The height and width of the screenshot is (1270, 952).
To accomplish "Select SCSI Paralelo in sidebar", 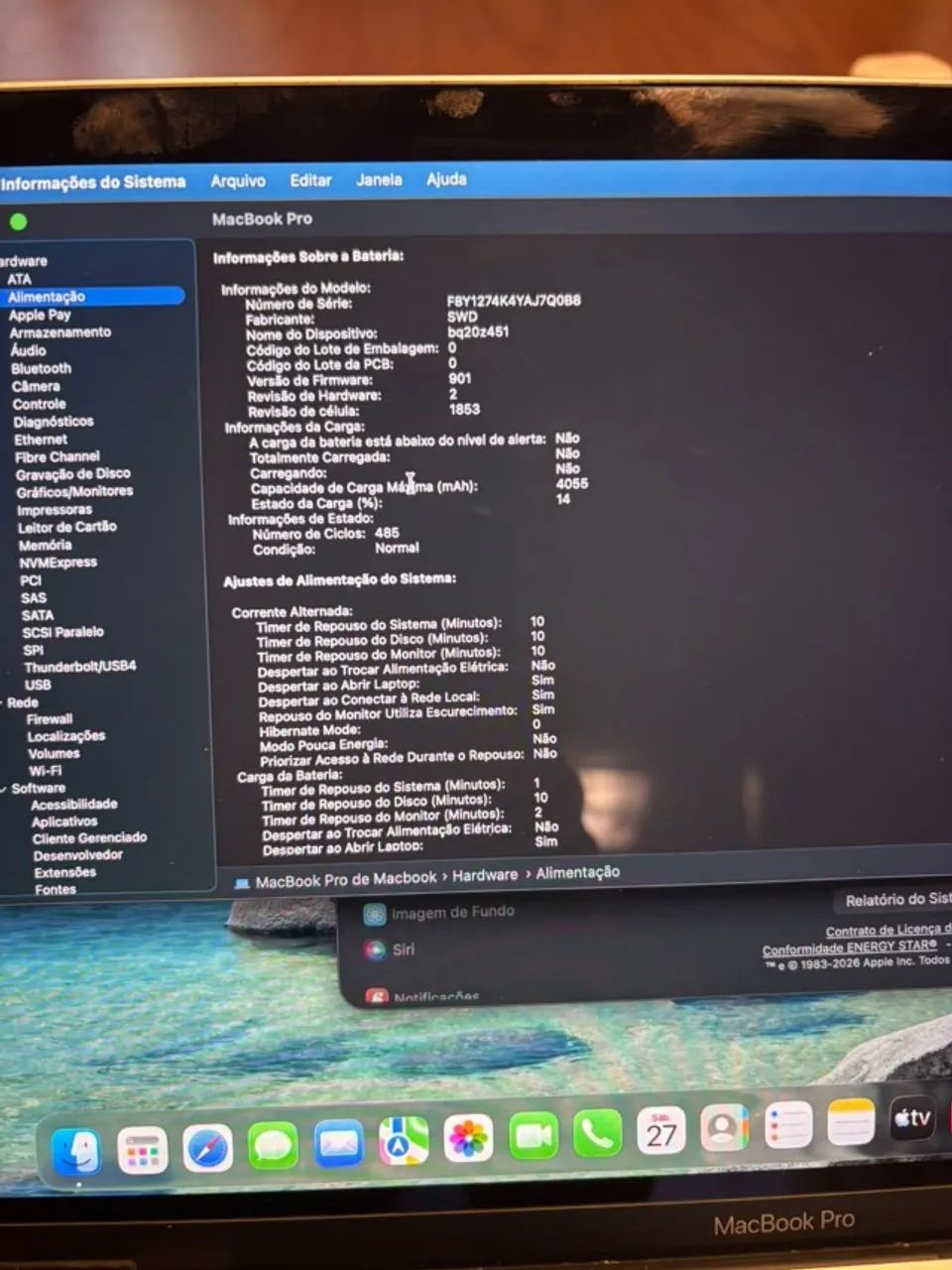I will point(62,632).
